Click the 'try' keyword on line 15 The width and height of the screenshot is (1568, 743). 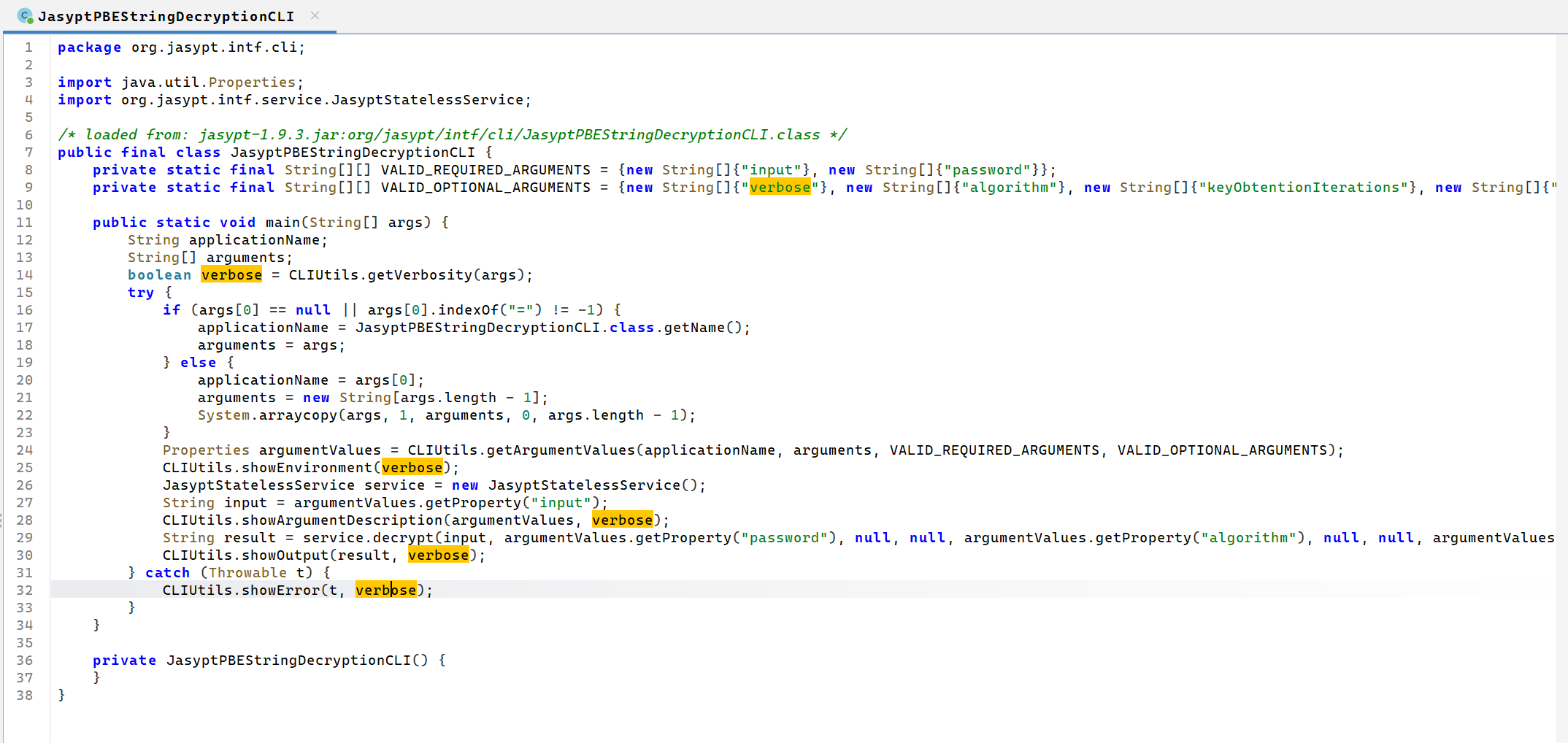(x=141, y=293)
